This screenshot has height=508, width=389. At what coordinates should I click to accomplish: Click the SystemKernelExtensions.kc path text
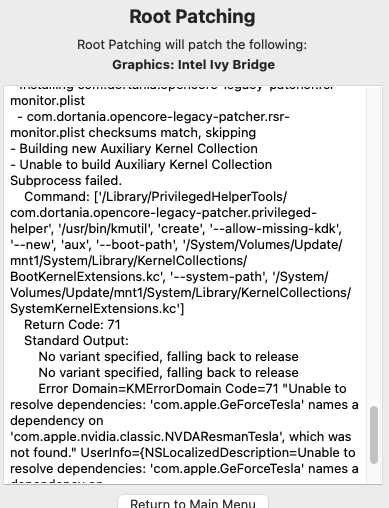click(x=95, y=309)
